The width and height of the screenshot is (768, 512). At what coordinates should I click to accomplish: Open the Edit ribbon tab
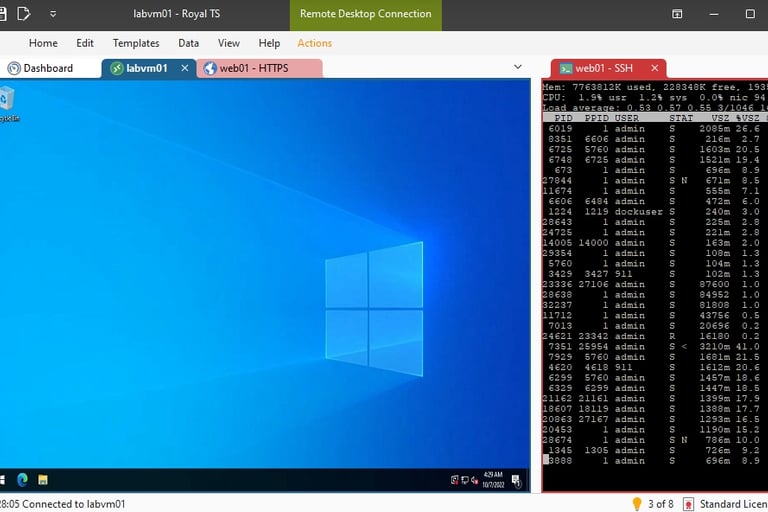85,43
